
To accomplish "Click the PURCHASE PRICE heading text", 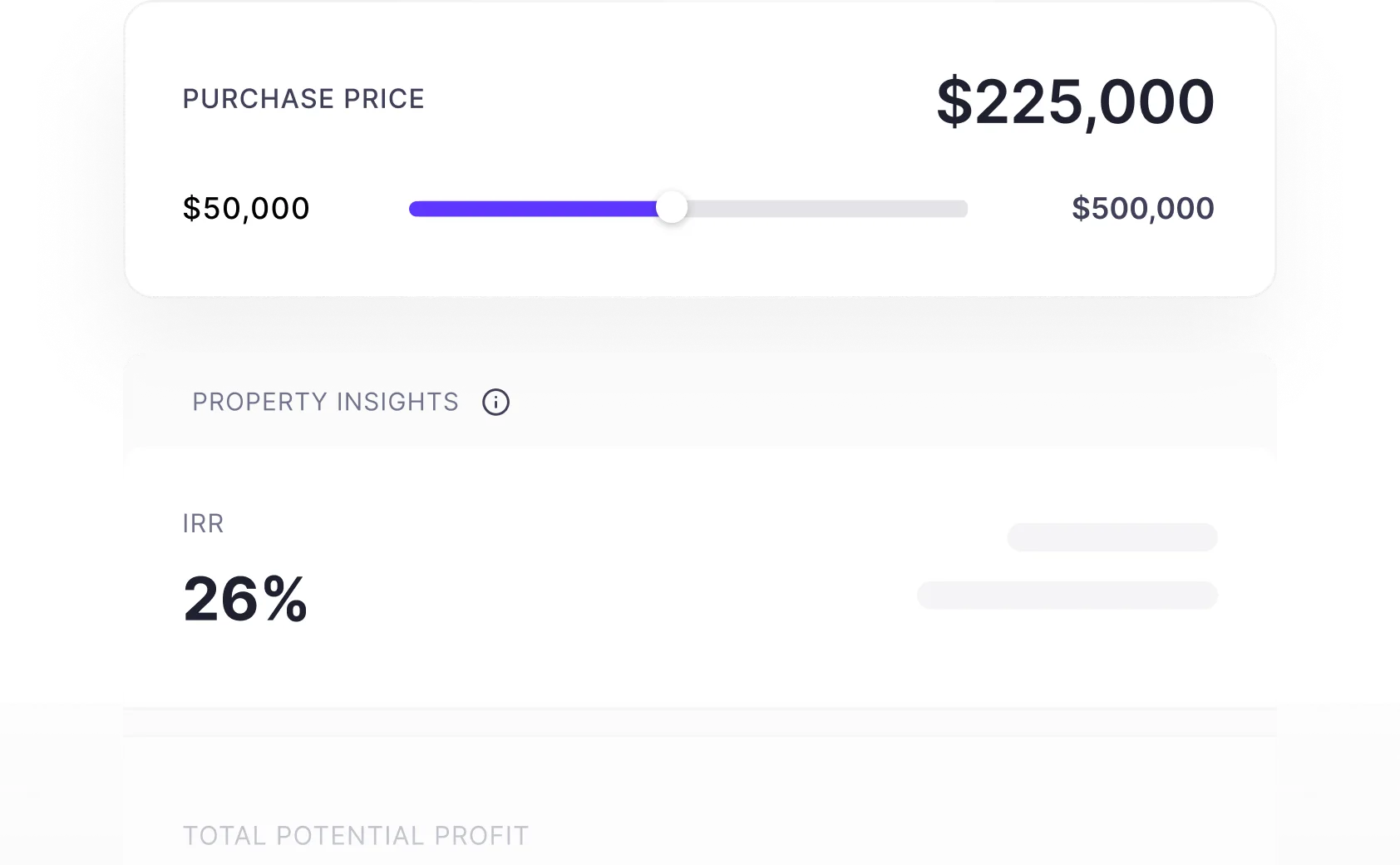I will tap(303, 99).
